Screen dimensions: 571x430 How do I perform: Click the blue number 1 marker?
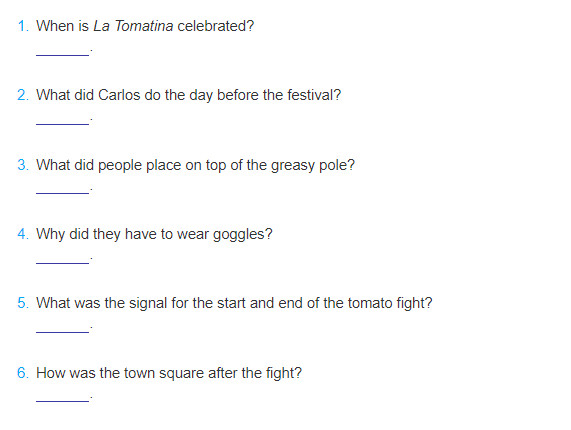pyautogui.click(x=23, y=26)
